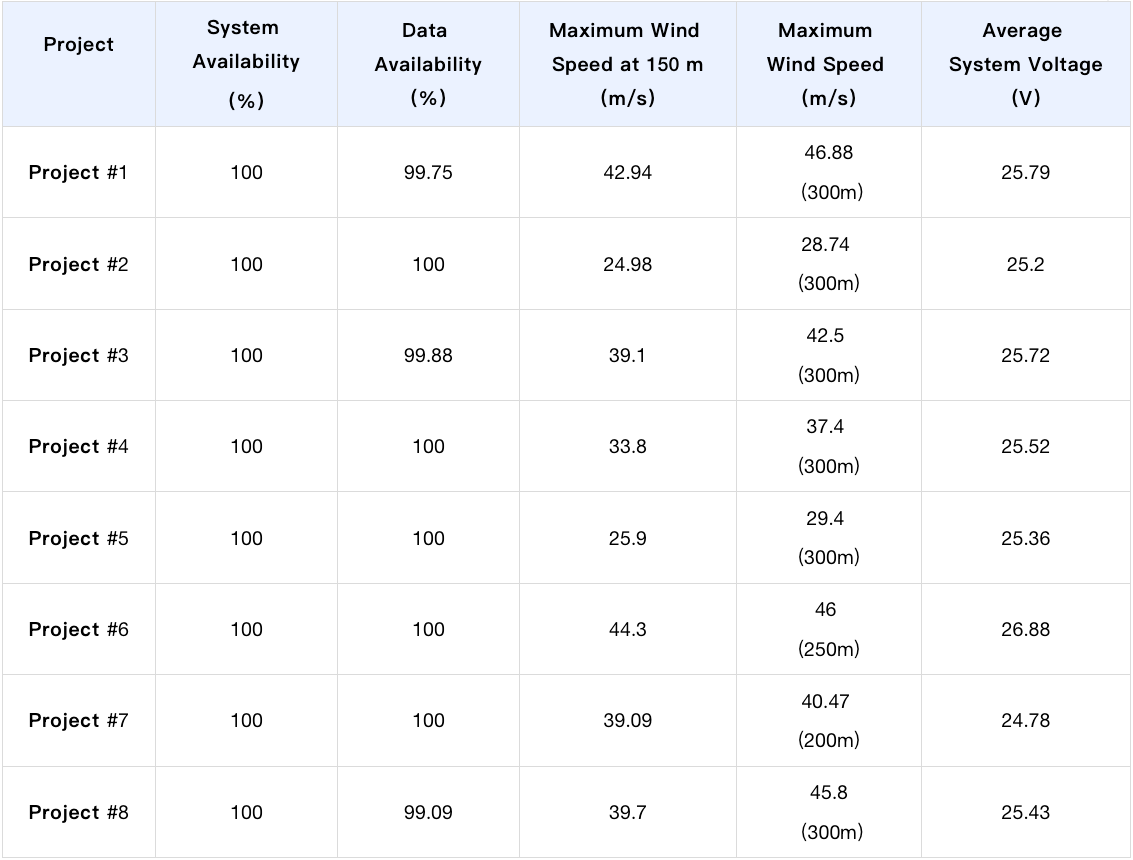Click the Project #8 row label

click(78, 812)
